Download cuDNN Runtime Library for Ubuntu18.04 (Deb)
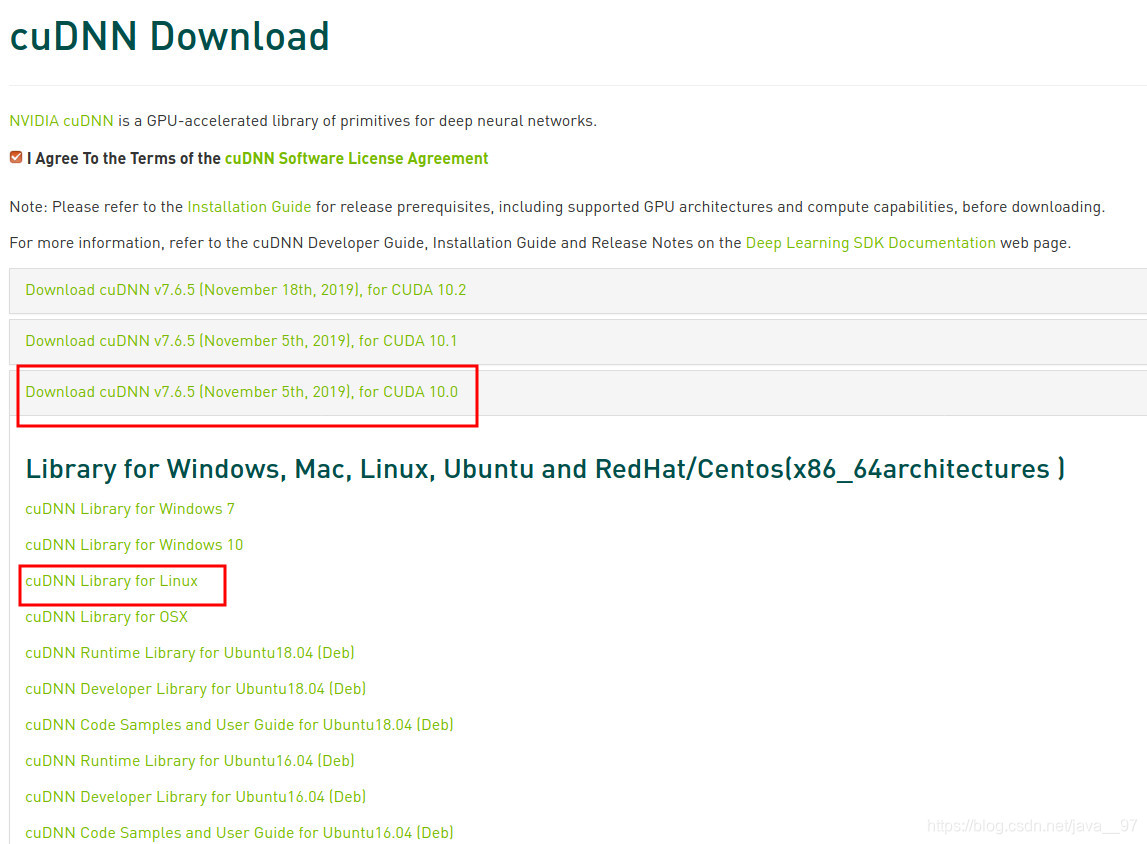 [x=190, y=652]
